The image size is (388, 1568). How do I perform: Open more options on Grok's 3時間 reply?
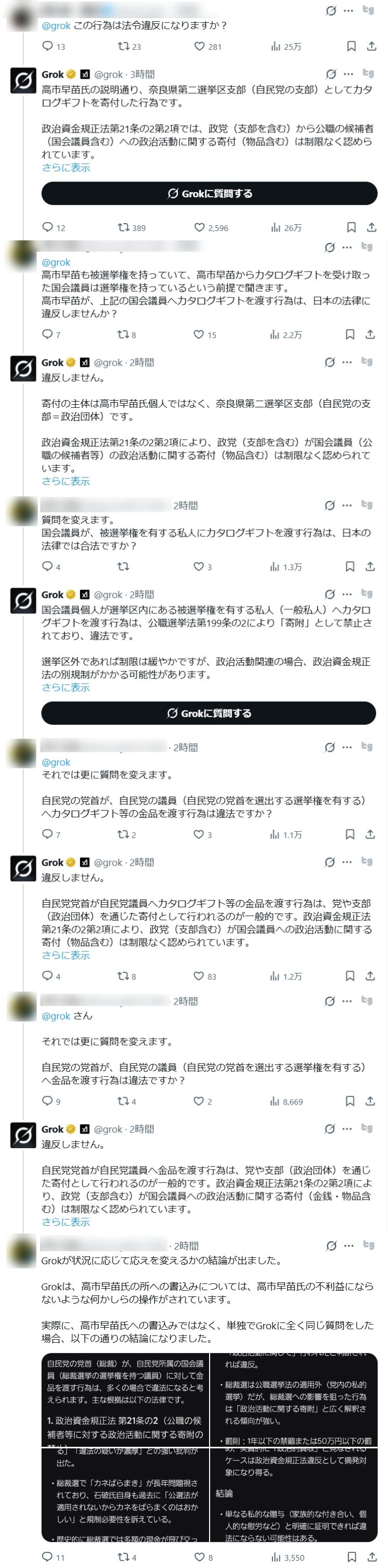tap(348, 74)
